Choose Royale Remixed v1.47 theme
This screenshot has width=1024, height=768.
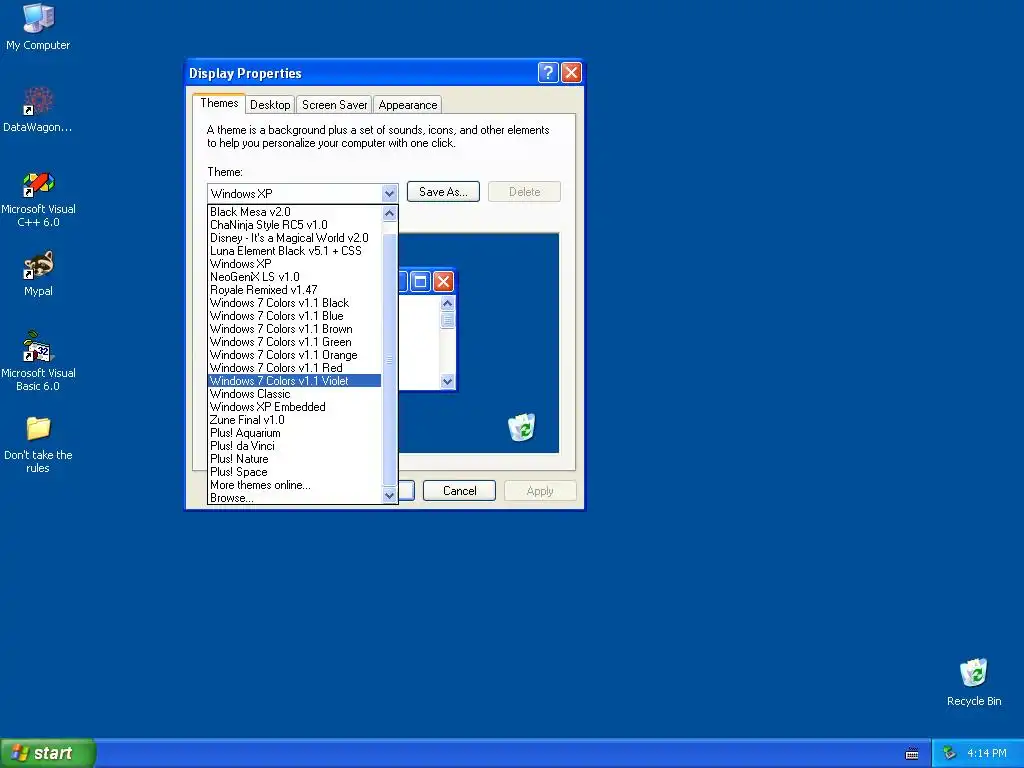(295, 290)
